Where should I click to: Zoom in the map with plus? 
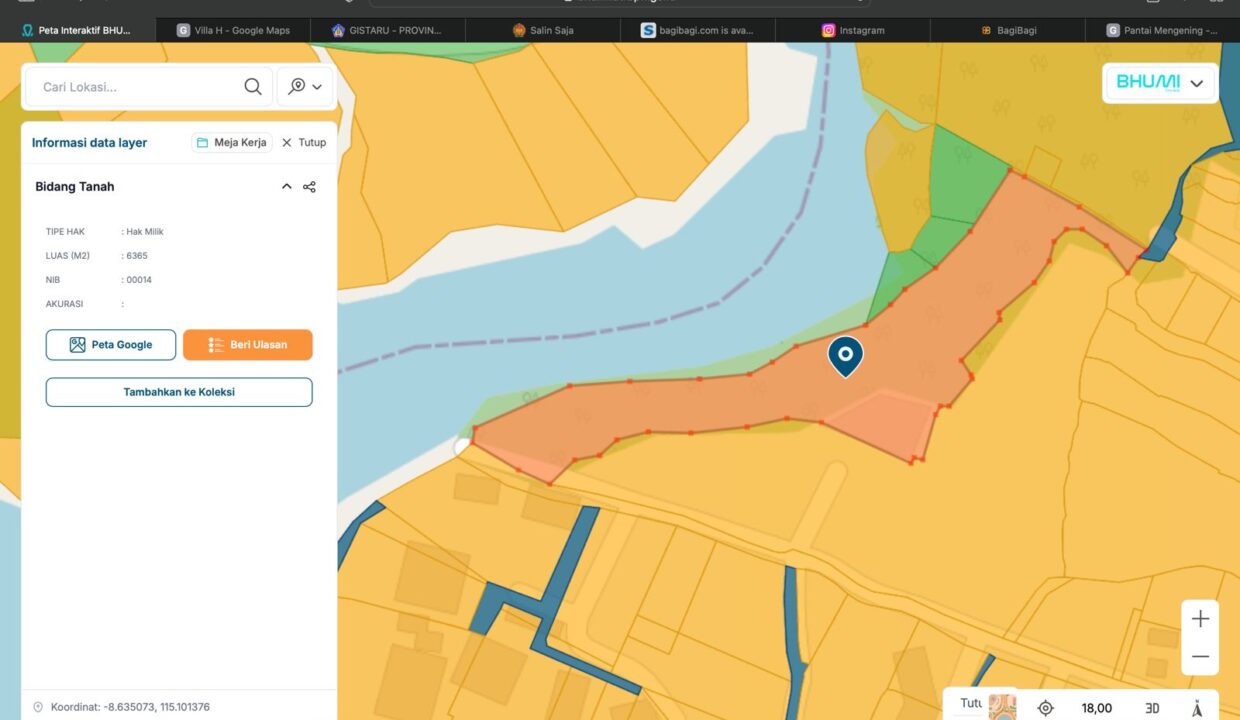coord(1200,619)
